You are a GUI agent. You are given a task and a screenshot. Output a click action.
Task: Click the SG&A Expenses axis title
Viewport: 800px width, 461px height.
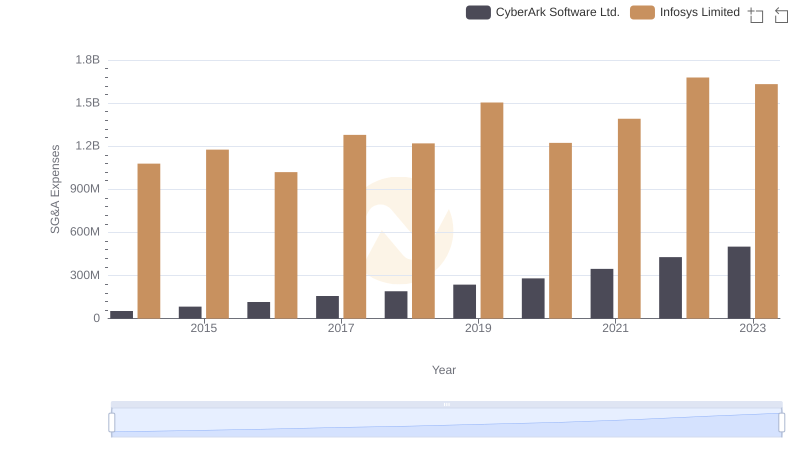(x=55, y=189)
